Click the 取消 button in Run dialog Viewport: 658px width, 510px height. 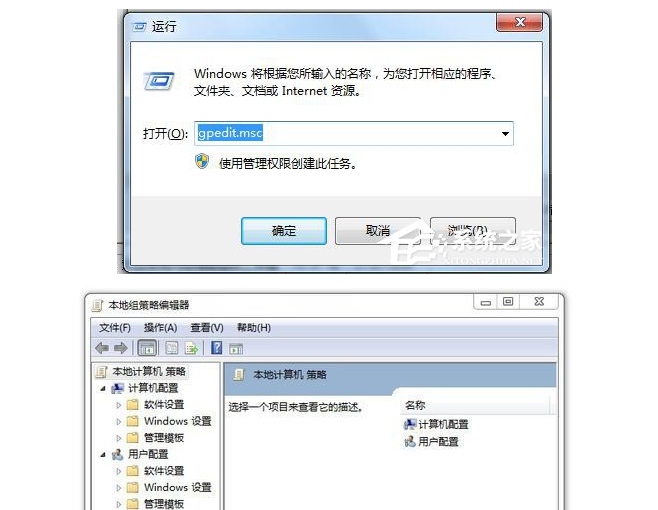pyautogui.click(x=378, y=231)
